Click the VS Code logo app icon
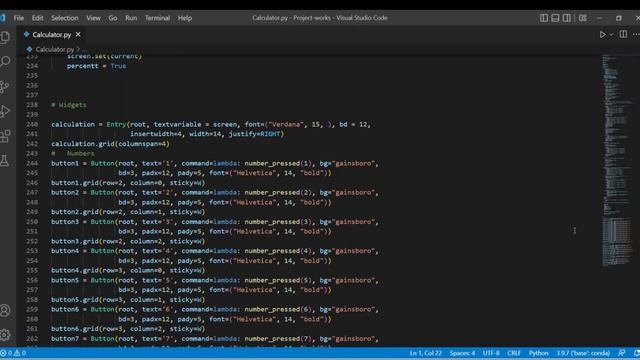Screen dimensions: 640x360 click(x=2, y=18)
